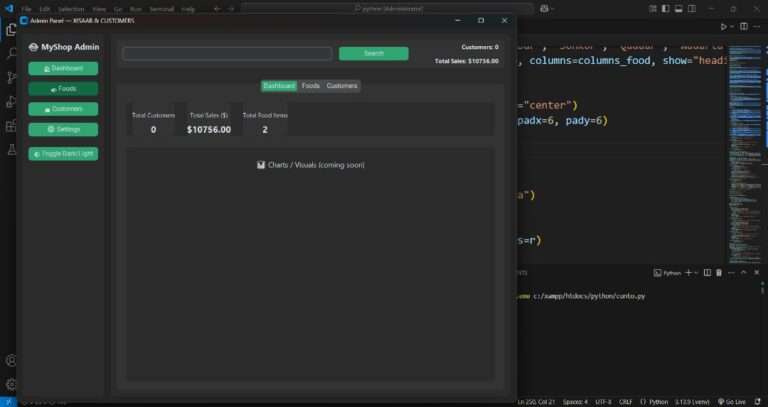Click the Ln/Col position in status bar

tap(536, 402)
